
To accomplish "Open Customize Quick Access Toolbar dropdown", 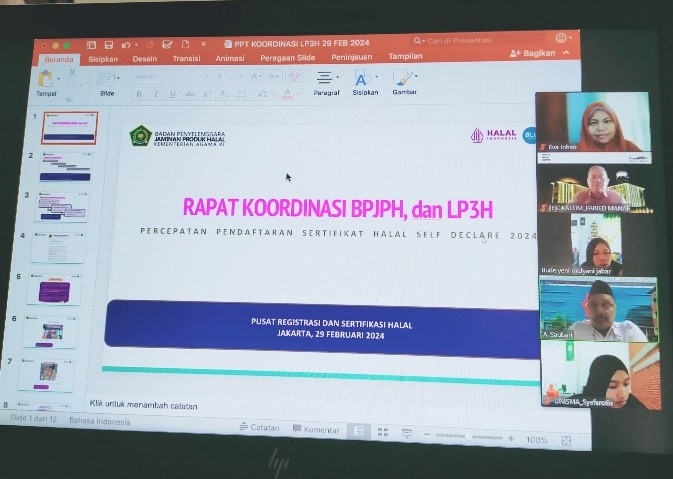I will (203, 44).
